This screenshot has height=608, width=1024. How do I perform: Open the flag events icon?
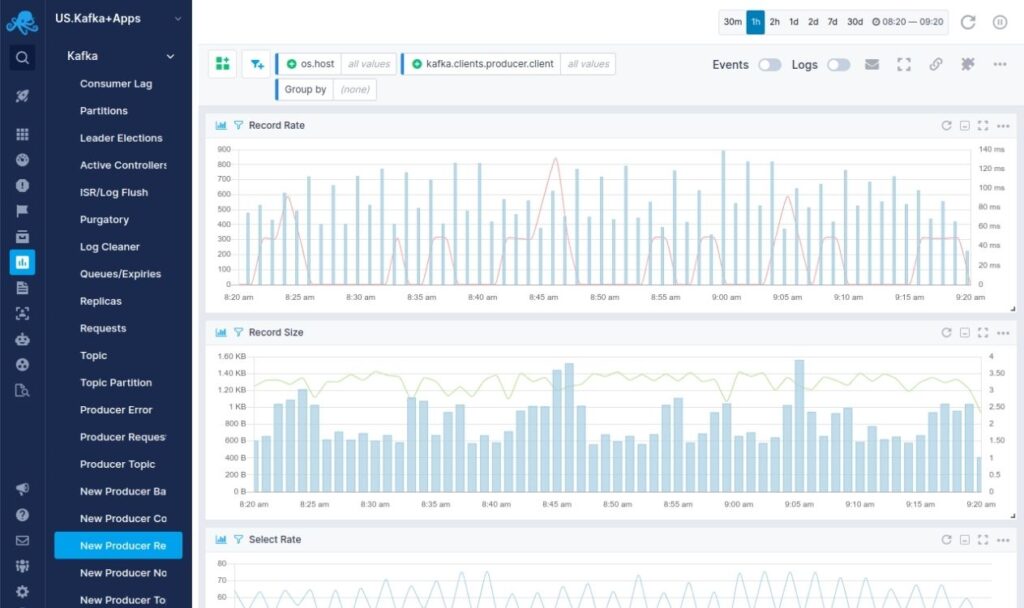point(22,211)
